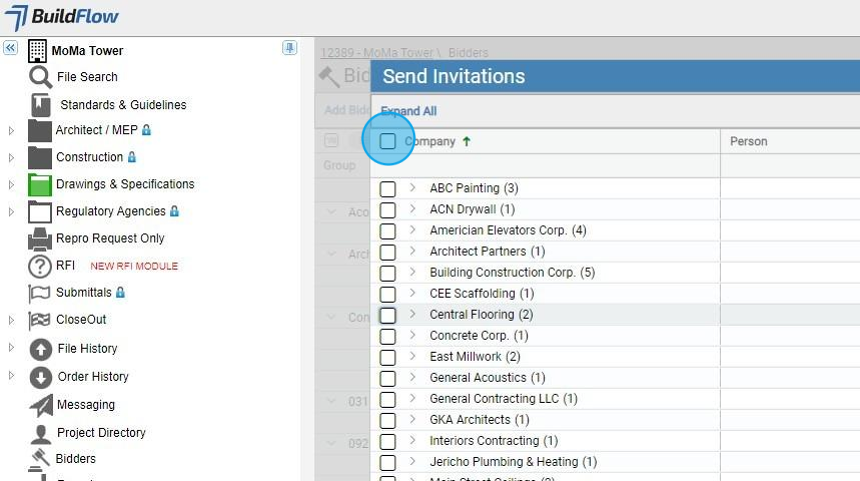Click the 12389 - MoMa Tower breadcrumb
The width and height of the screenshot is (860, 481).
point(377,53)
